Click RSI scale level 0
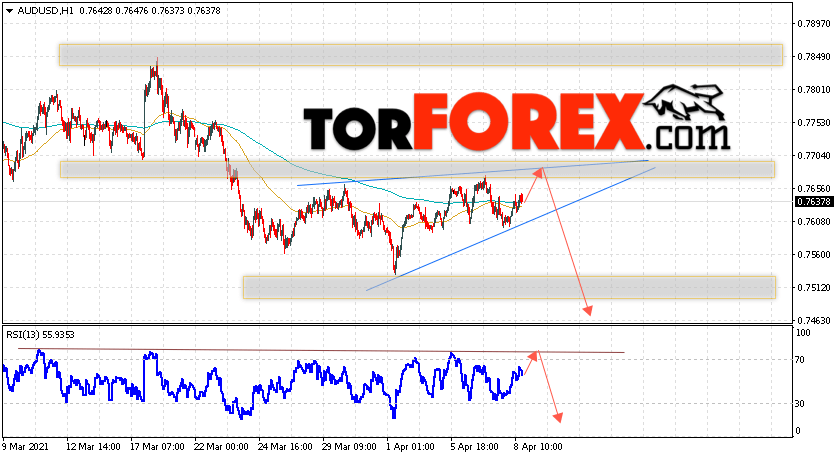The width and height of the screenshot is (838, 458). pyautogui.click(x=798, y=431)
